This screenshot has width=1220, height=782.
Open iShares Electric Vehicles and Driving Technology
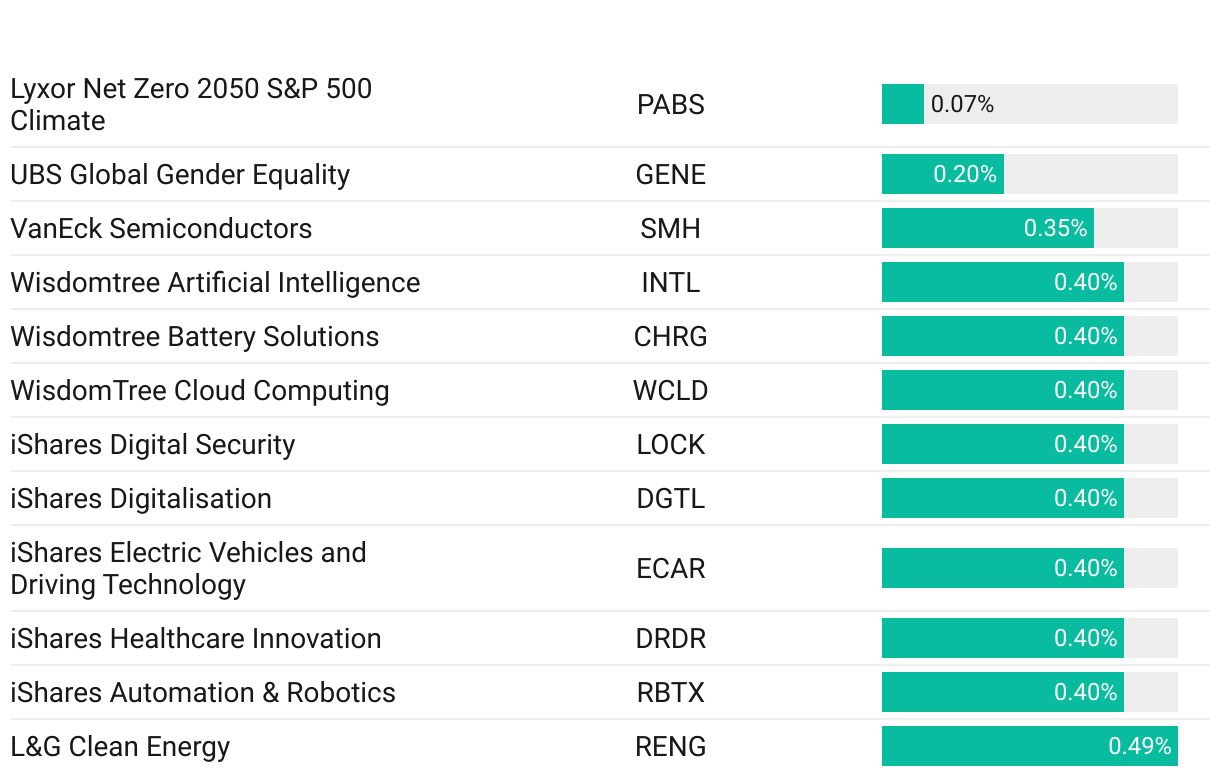pos(188,568)
